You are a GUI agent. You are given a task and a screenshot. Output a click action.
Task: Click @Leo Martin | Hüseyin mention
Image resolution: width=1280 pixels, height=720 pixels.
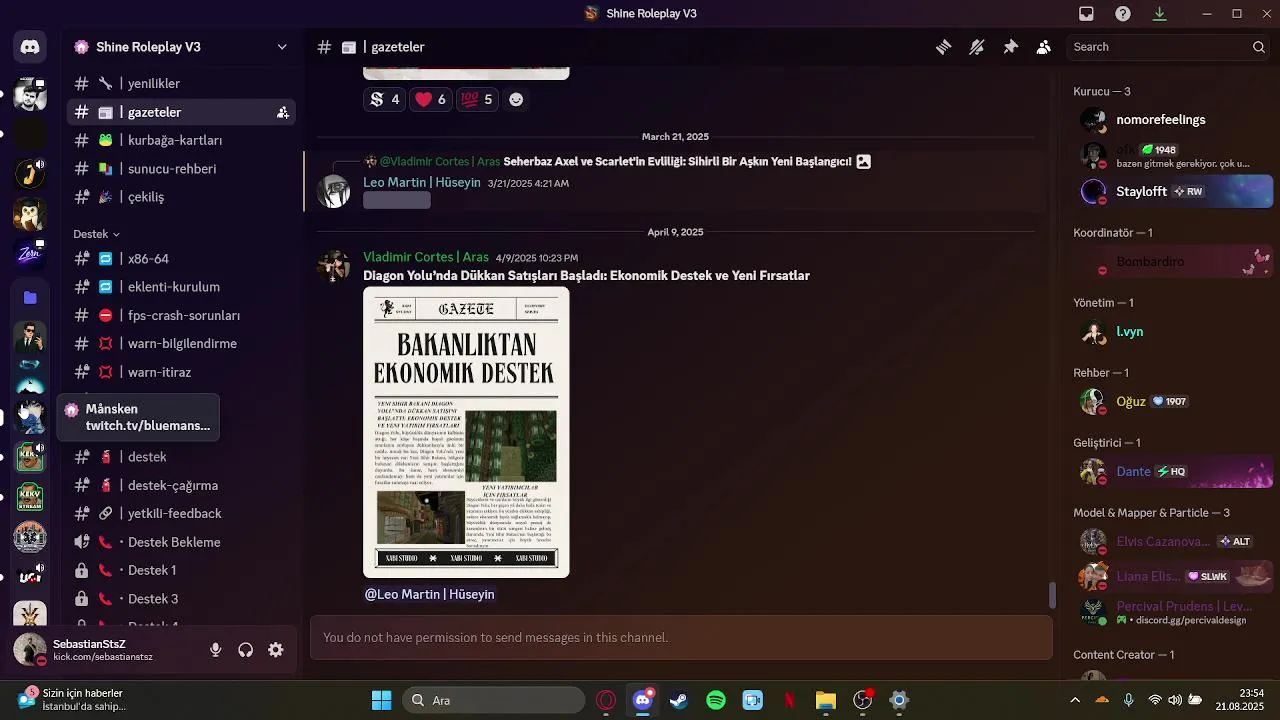point(429,594)
